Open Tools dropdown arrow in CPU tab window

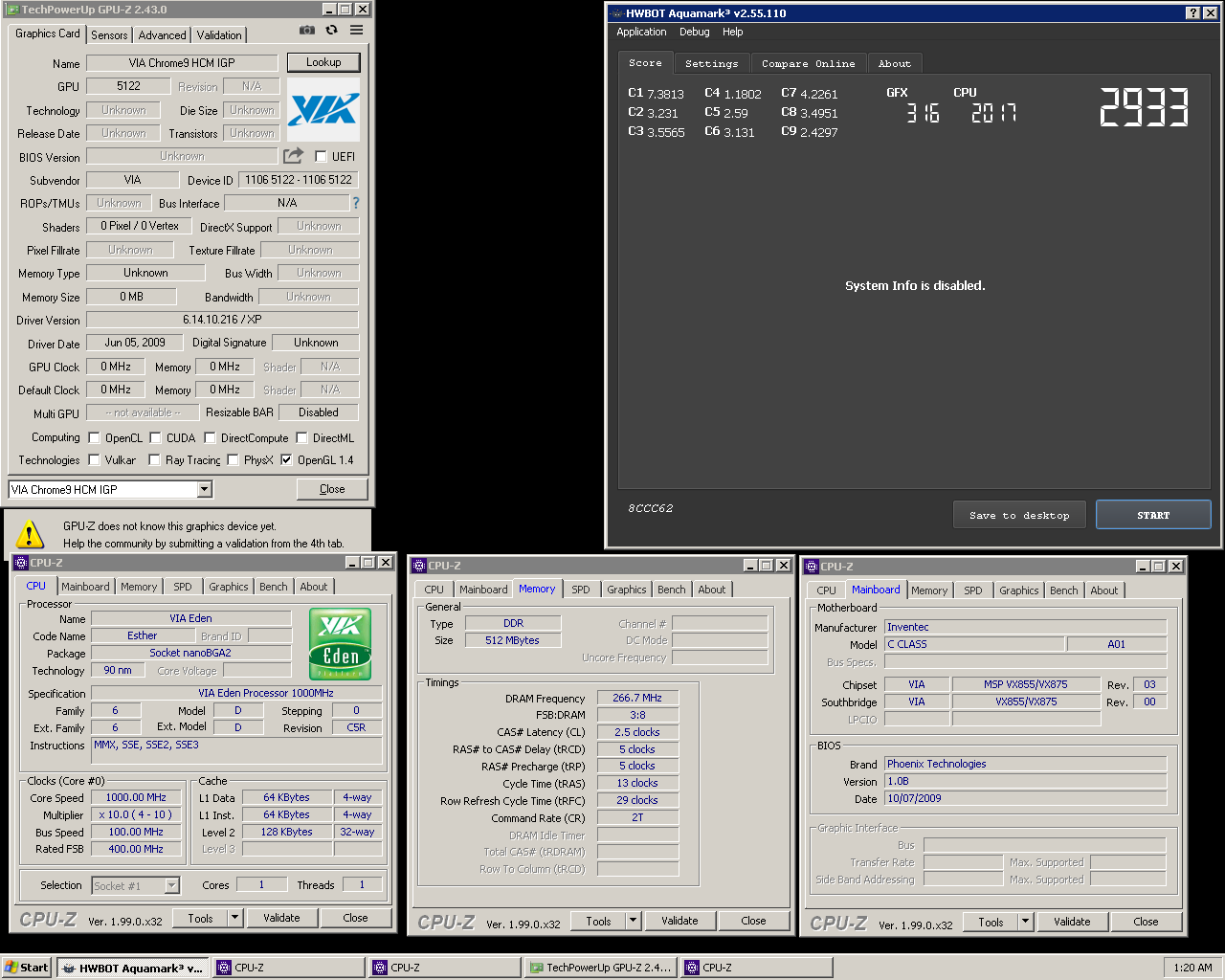click(x=234, y=918)
